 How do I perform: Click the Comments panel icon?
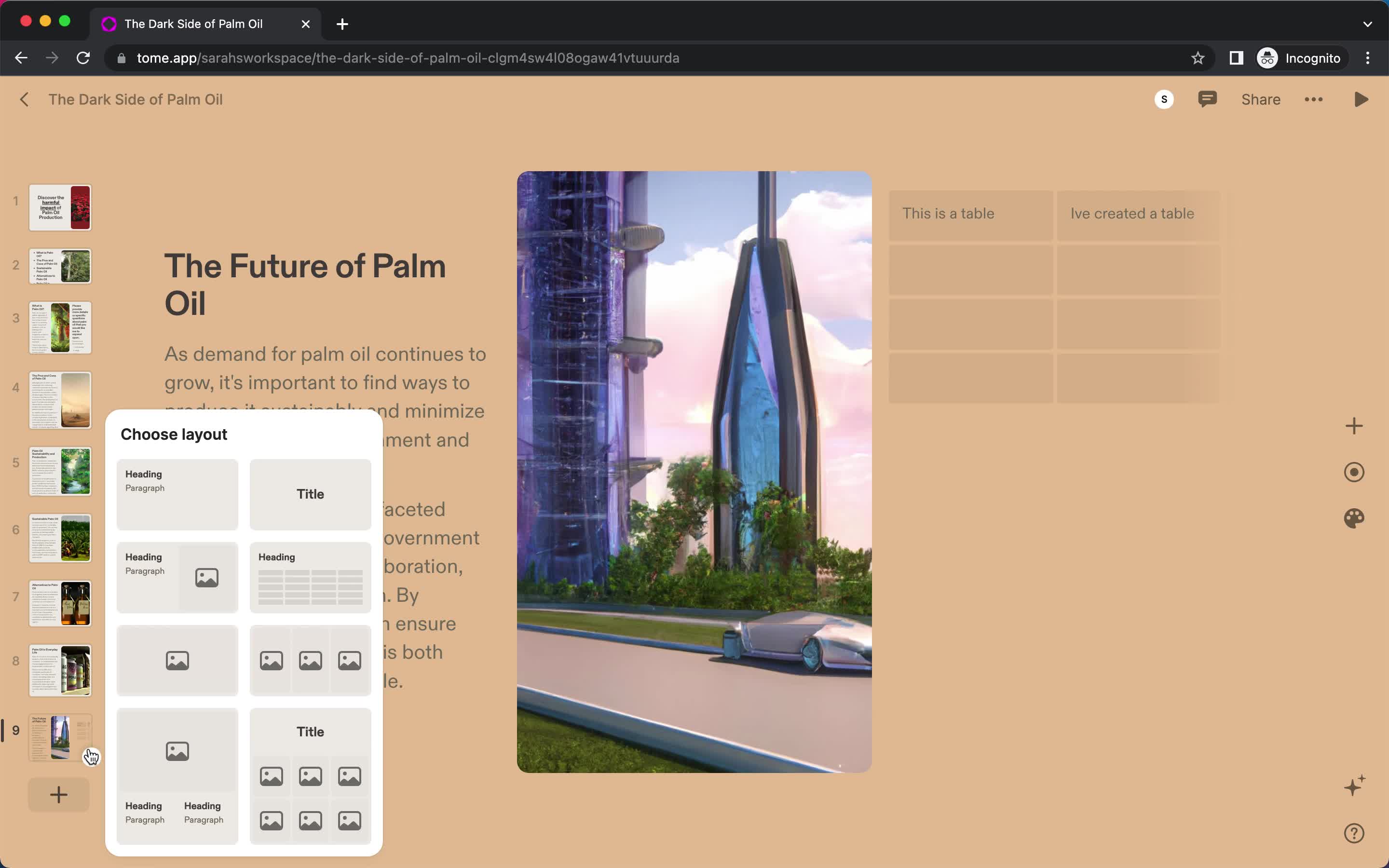[x=1207, y=99]
